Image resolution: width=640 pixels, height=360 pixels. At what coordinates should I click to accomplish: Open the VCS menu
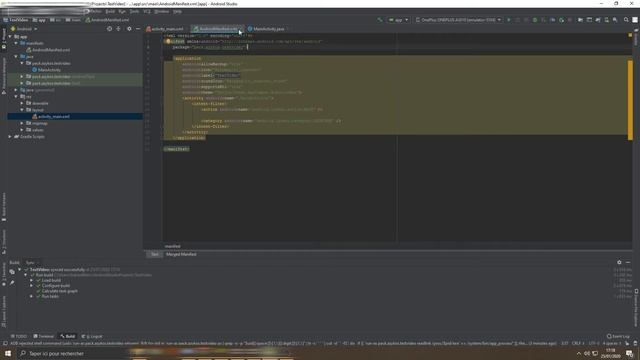(147, 11)
